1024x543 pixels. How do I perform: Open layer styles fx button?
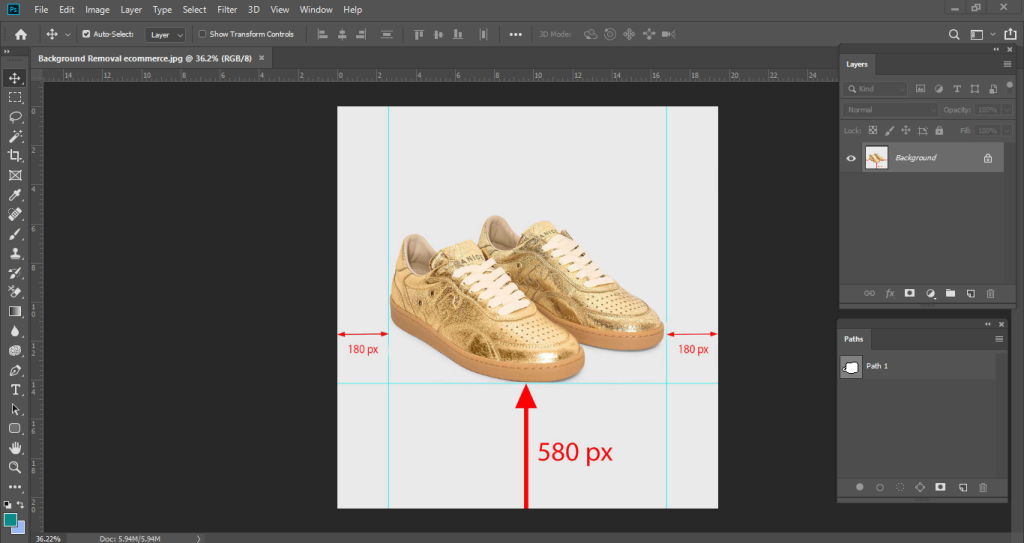(x=889, y=293)
